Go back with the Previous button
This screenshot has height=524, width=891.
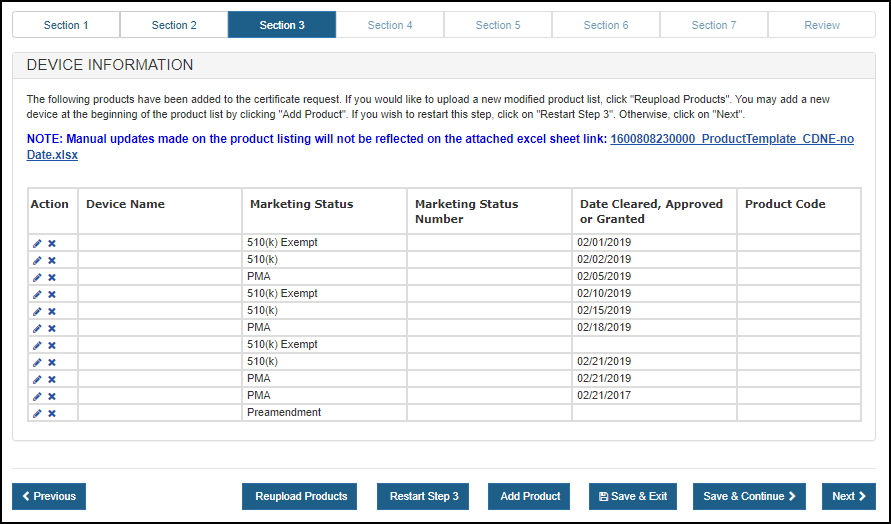[x=49, y=496]
